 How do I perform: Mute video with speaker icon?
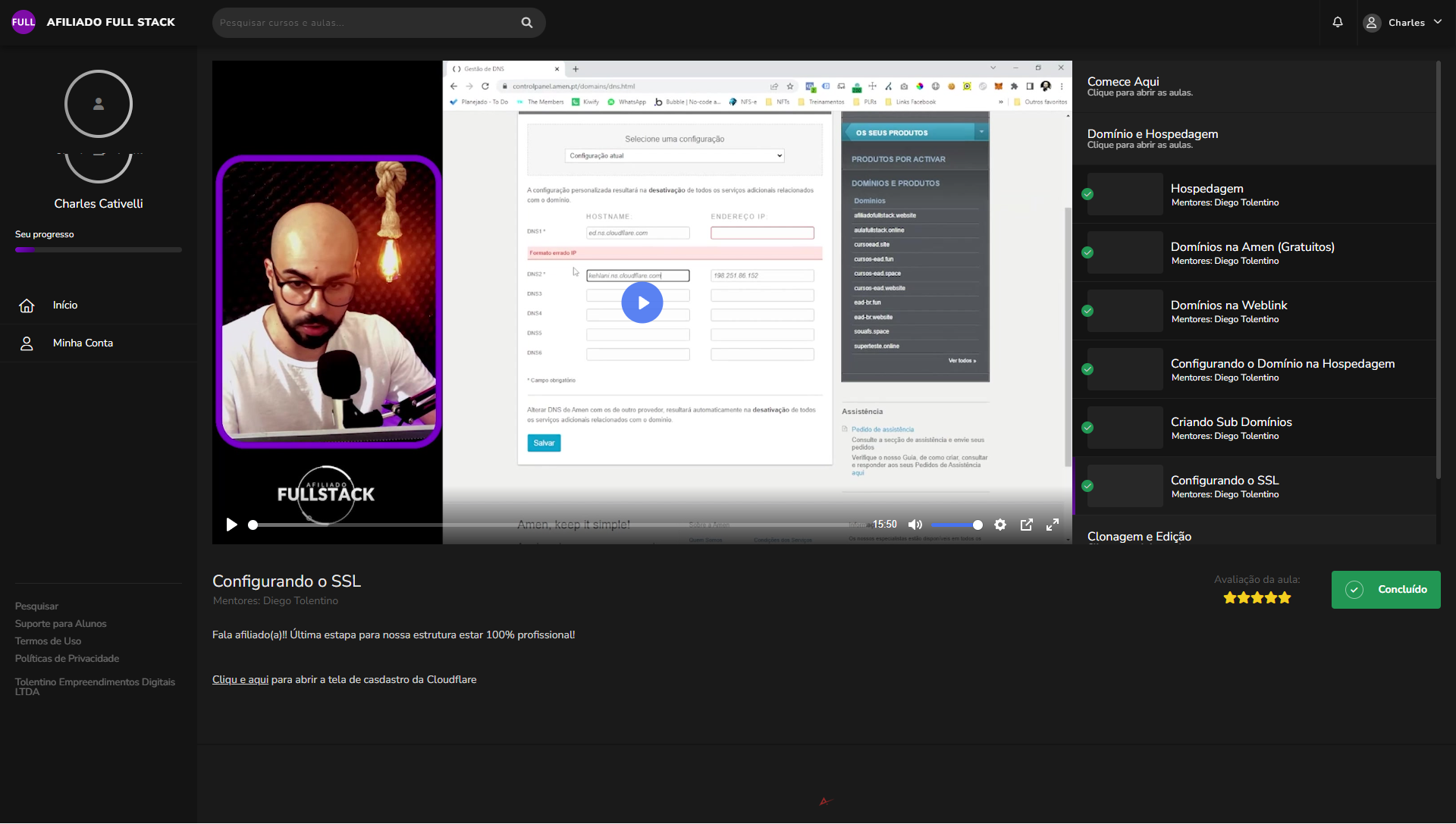click(915, 525)
